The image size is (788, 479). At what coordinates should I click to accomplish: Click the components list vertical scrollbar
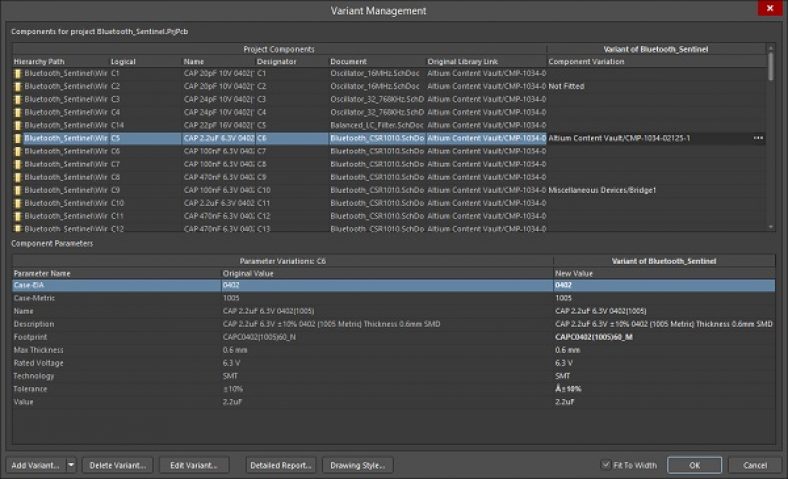click(770, 140)
